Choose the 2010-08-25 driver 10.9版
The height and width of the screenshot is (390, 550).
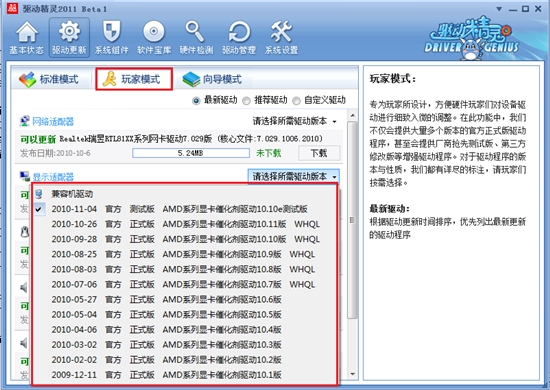(185, 254)
